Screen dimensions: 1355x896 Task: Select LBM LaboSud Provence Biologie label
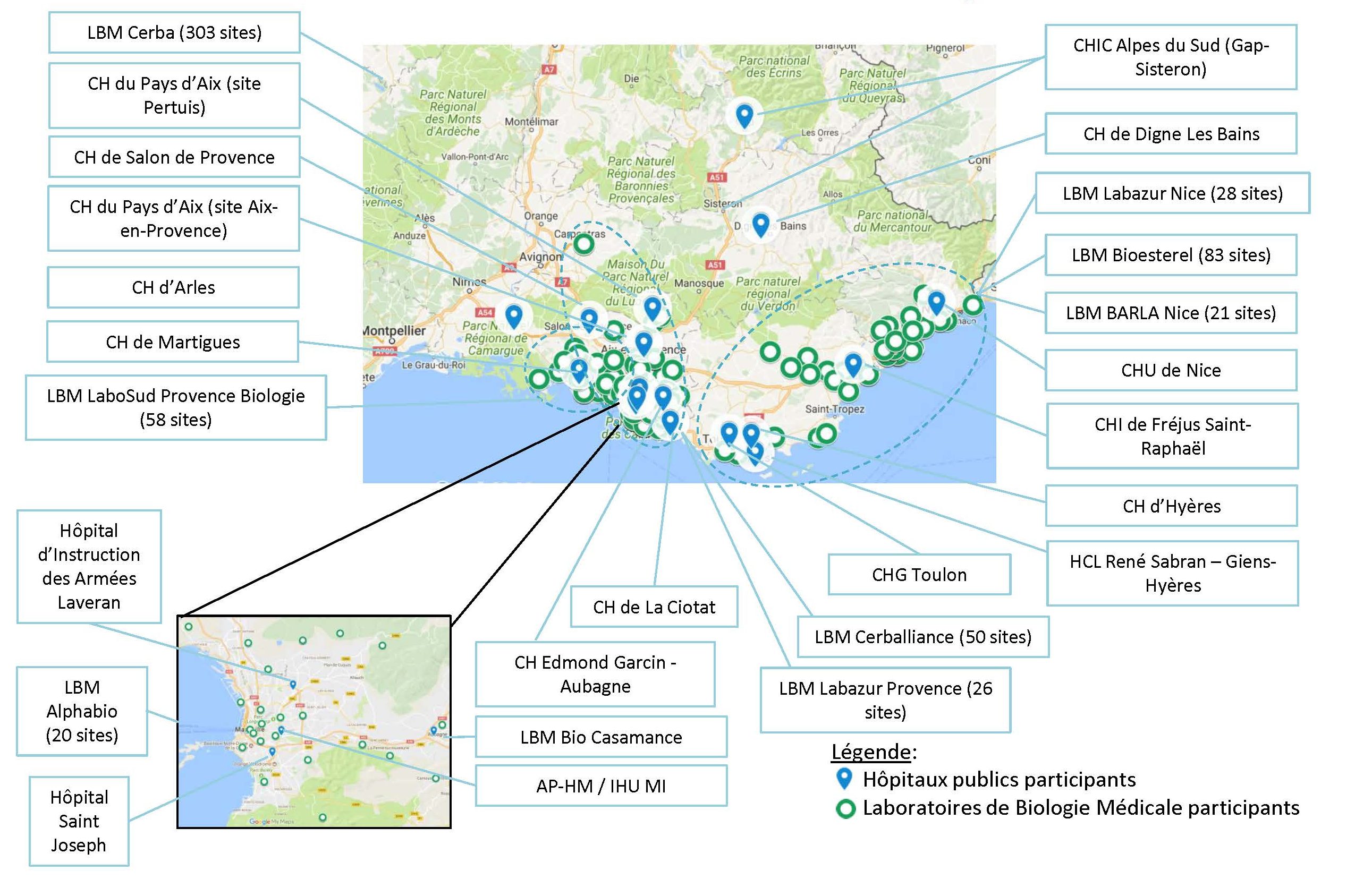[176, 407]
